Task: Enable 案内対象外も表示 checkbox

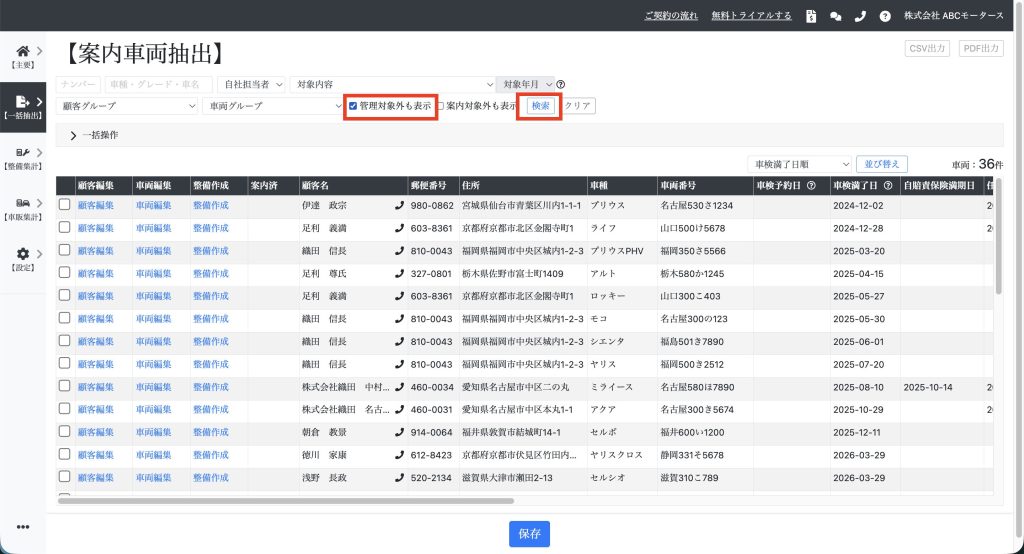Action: (440, 105)
